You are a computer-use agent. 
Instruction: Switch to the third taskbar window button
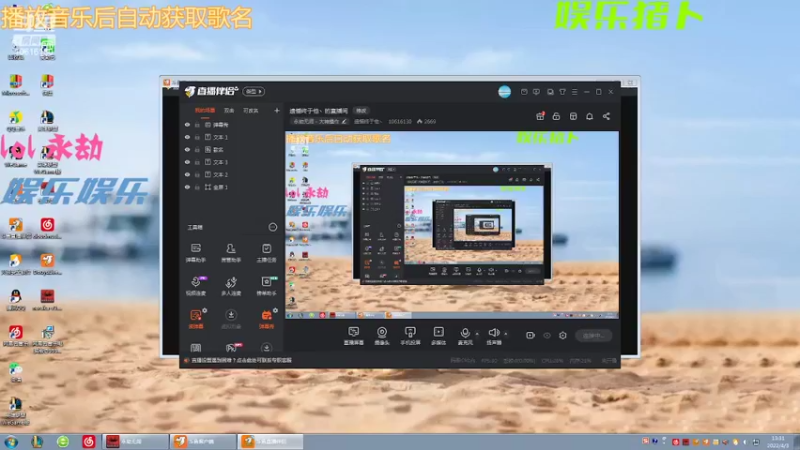pos(271,441)
